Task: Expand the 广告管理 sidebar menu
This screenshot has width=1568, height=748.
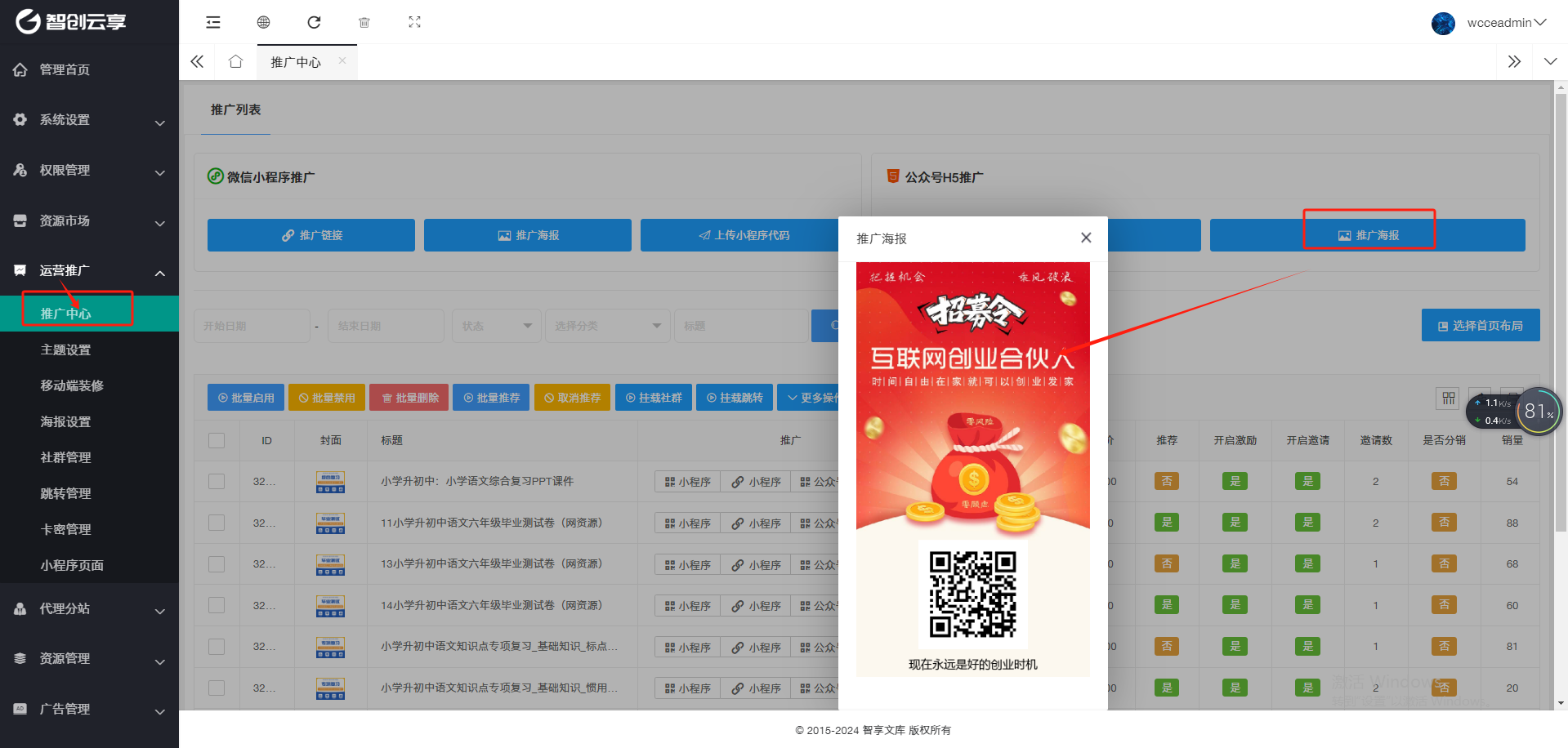Action: coord(89,709)
